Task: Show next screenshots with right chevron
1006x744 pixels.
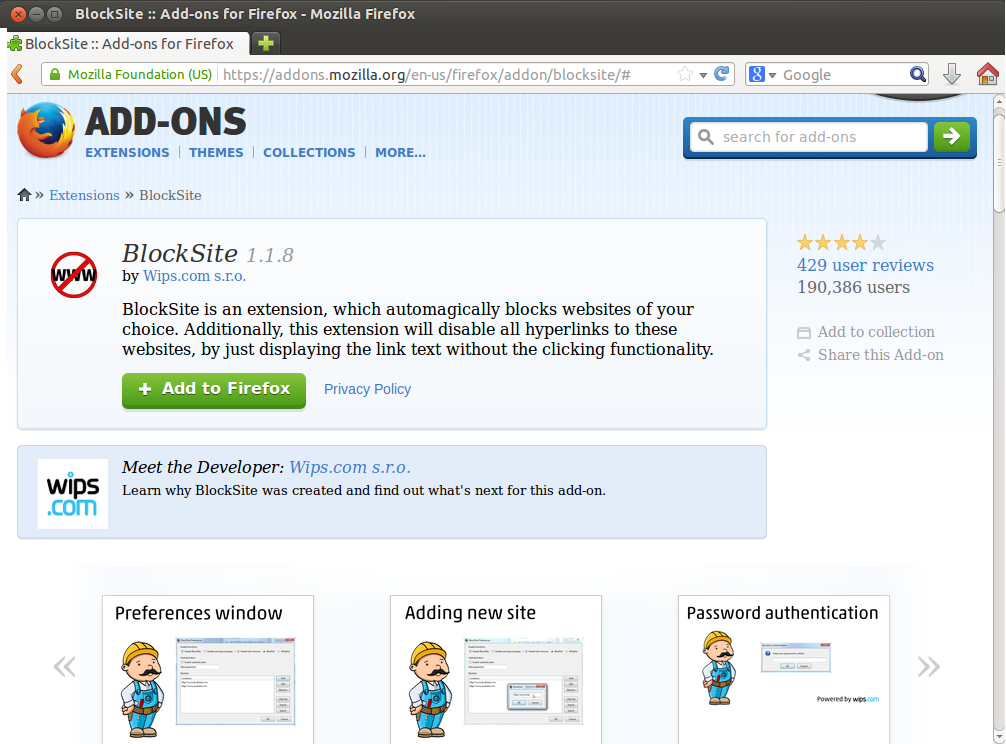Action: [928, 666]
